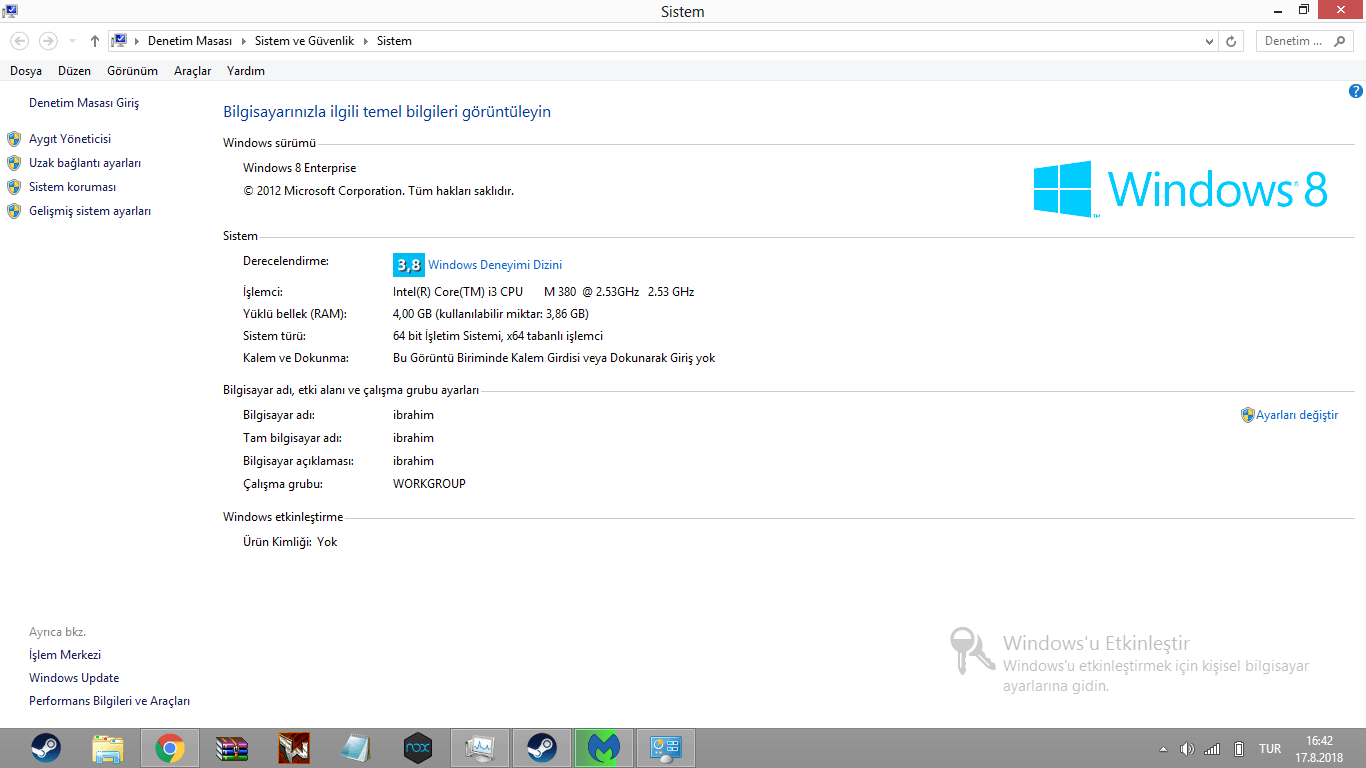The width and height of the screenshot is (1366, 768).
Task: Open the Dosya menu
Action: (26, 71)
